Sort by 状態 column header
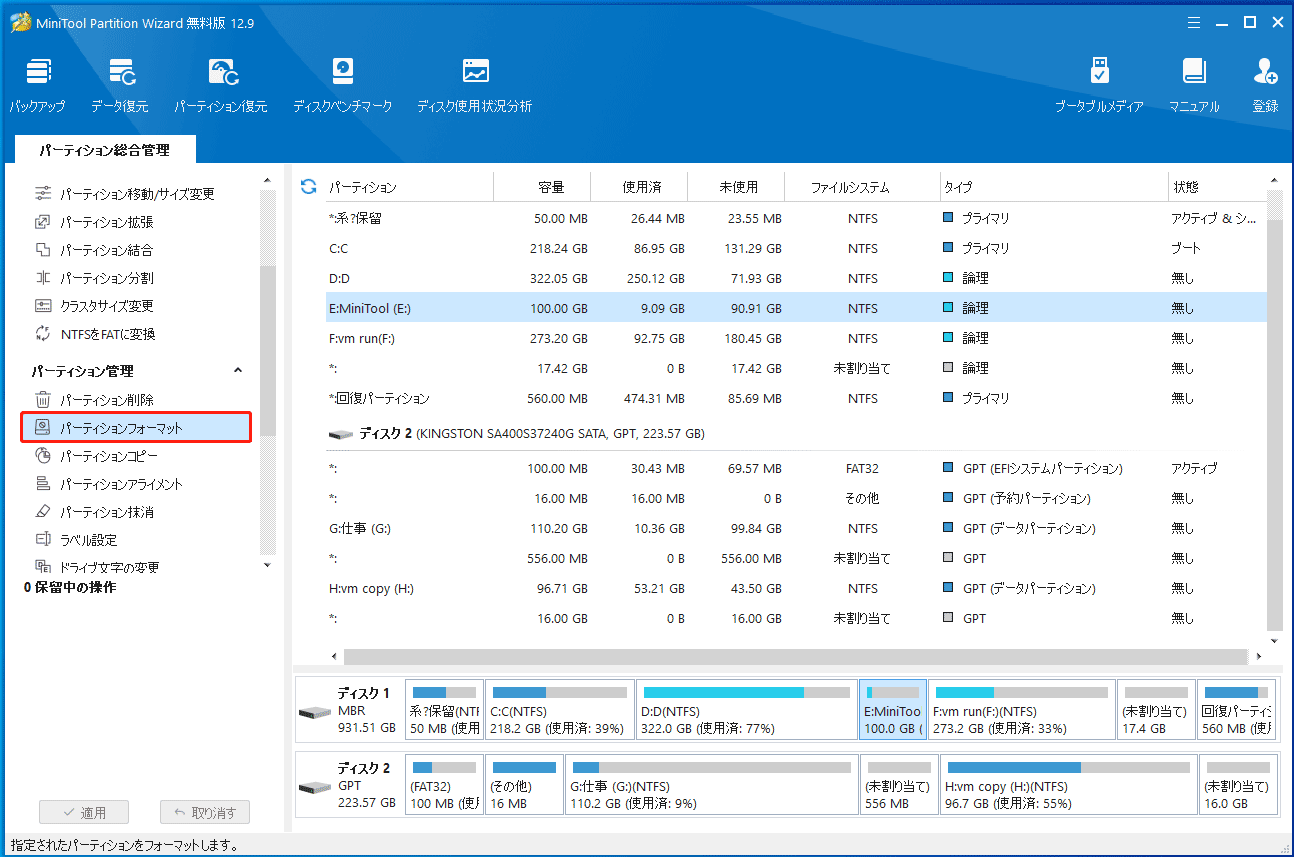1294x857 pixels. point(1217,187)
